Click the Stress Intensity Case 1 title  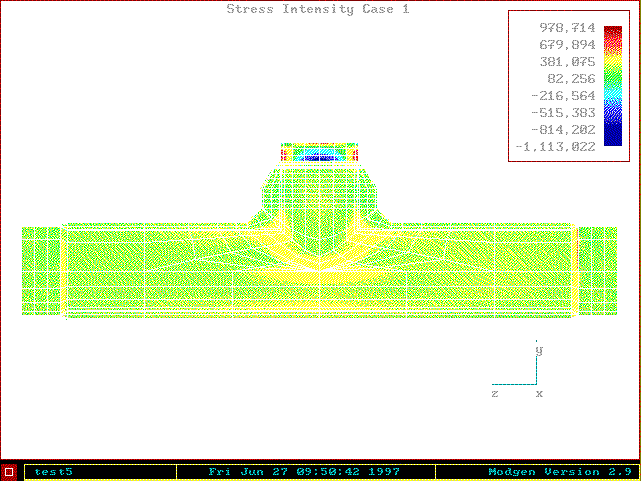tap(318, 9)
